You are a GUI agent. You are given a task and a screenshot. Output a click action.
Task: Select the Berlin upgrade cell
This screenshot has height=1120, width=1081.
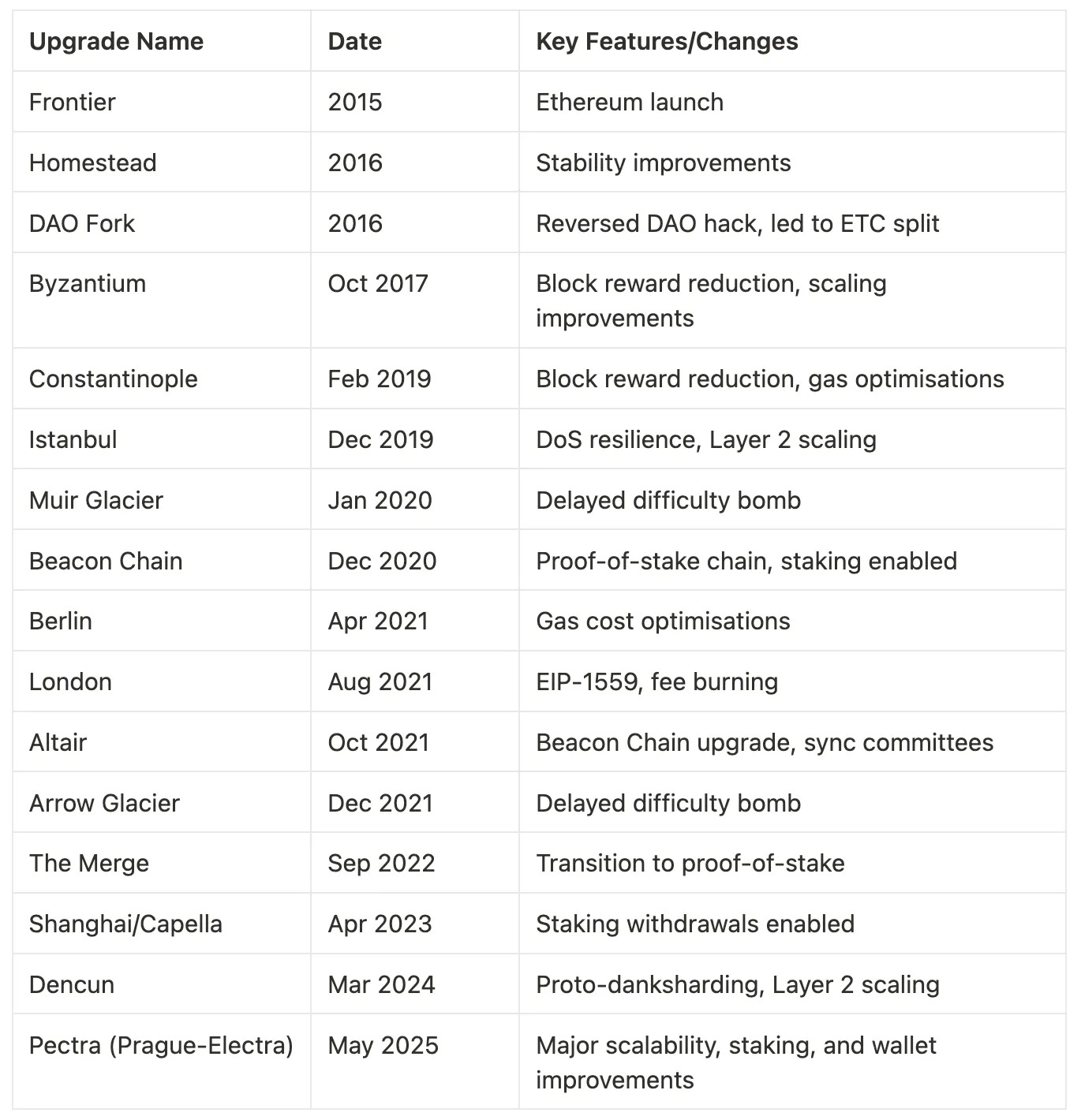pyautogui.click(x=61, y=622)
